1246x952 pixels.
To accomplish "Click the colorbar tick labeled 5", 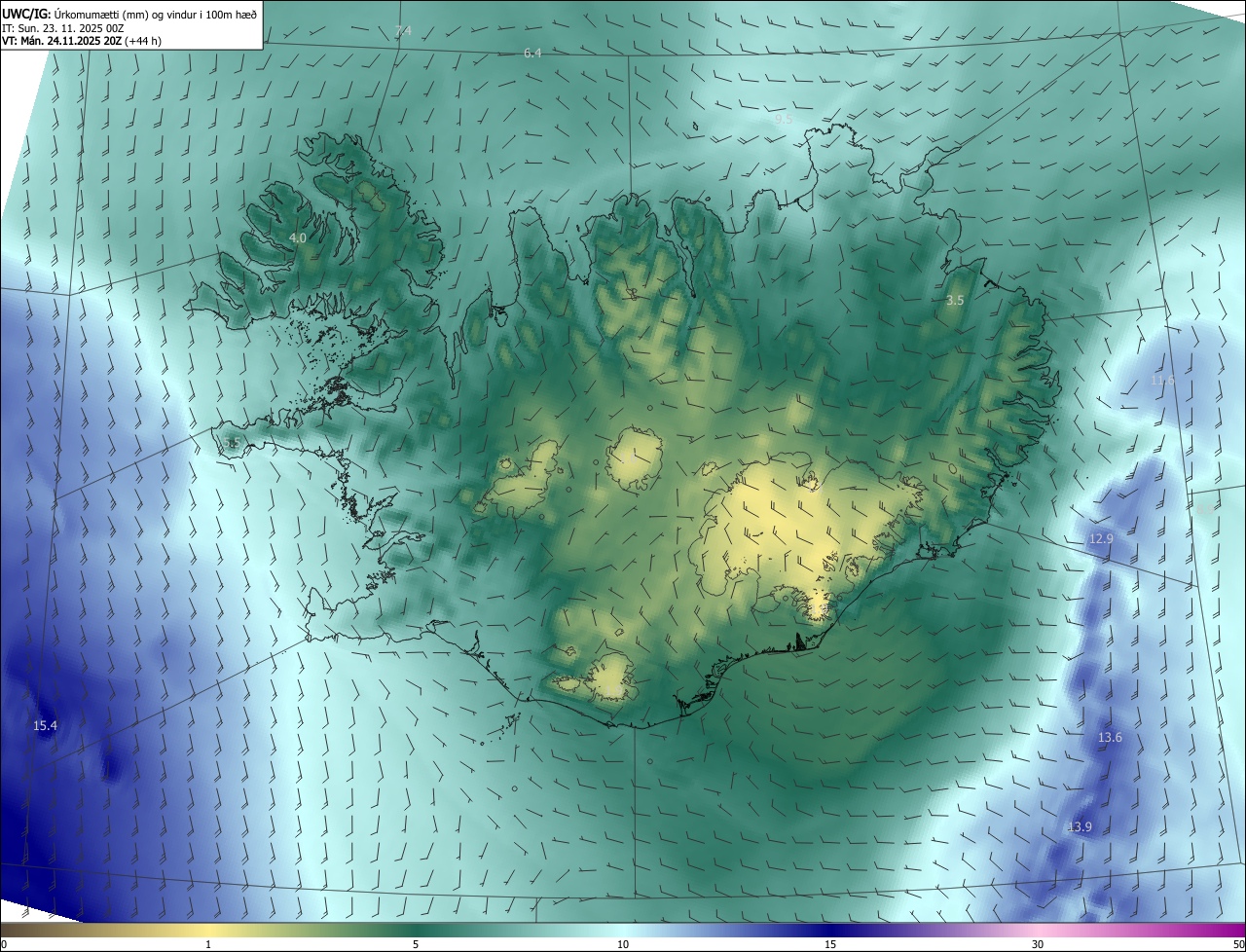I will [x=416, y=944].
